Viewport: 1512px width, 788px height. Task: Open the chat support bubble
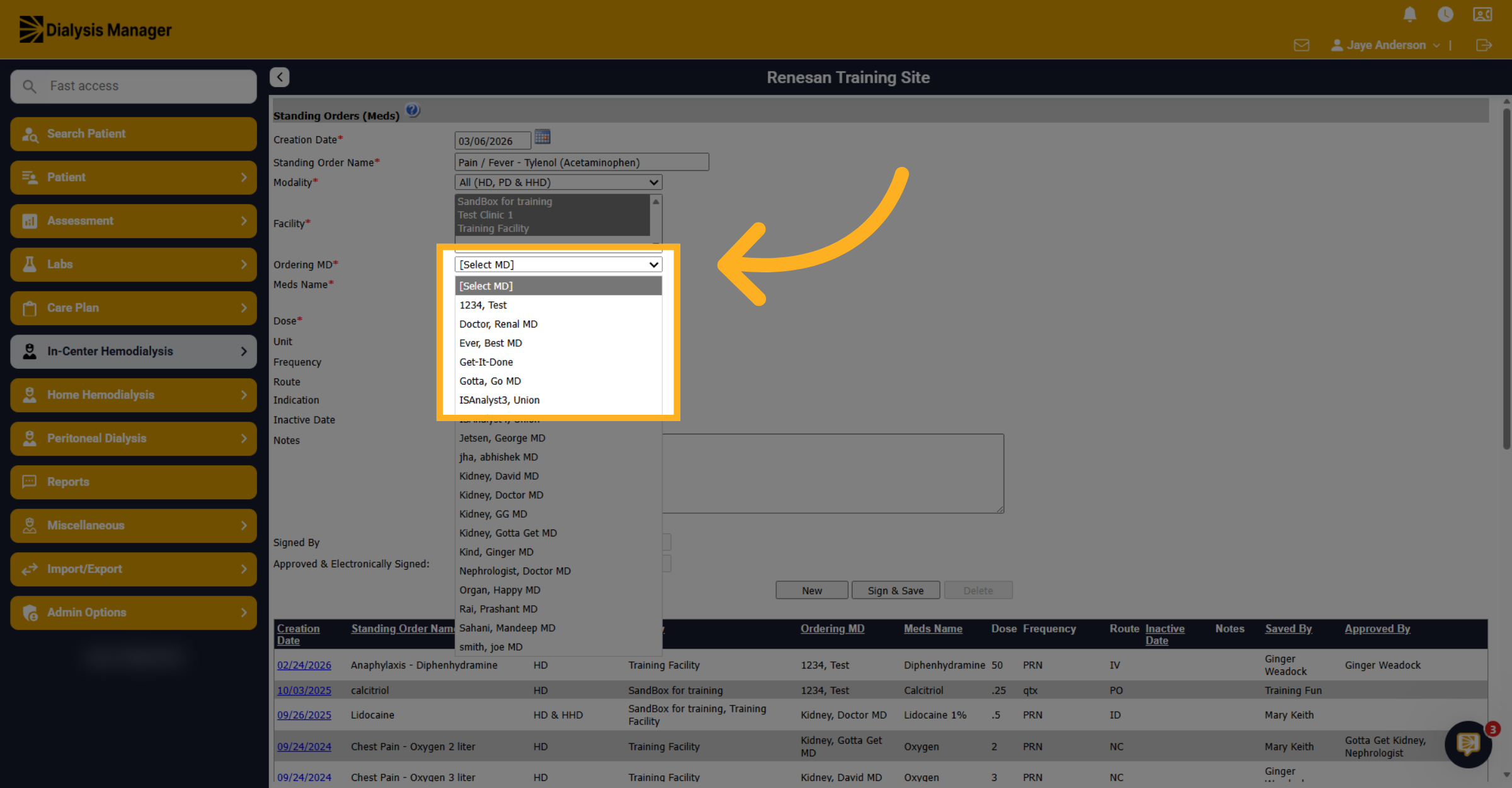[x=1469, y=745]
